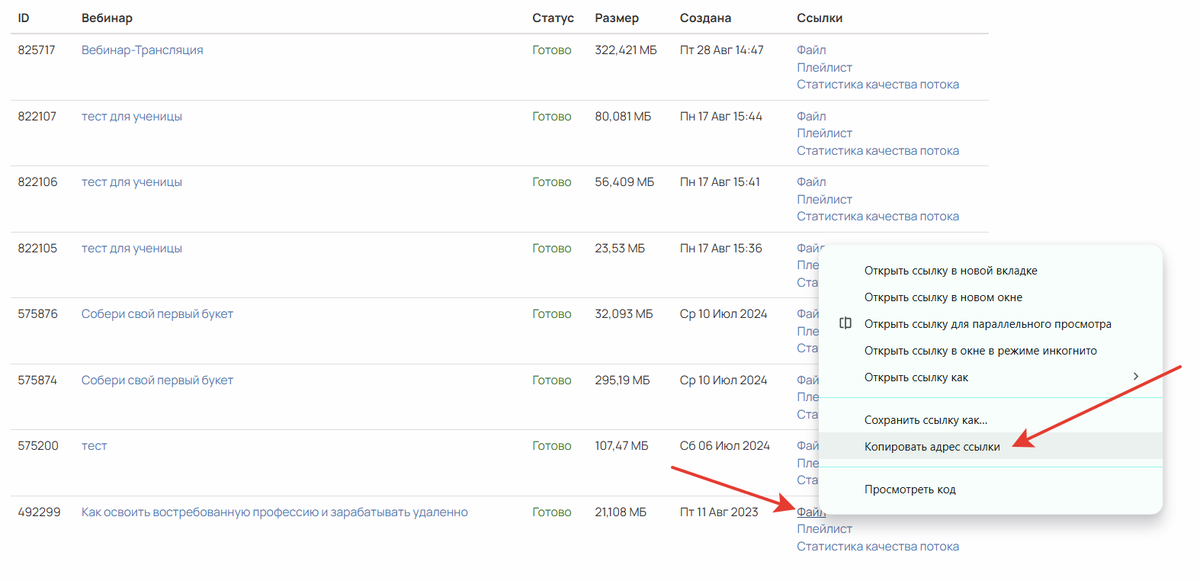Screen dimensions: 1200x581
Task: Open 'тест для ученицы' in row 822106
Action: 132,182
